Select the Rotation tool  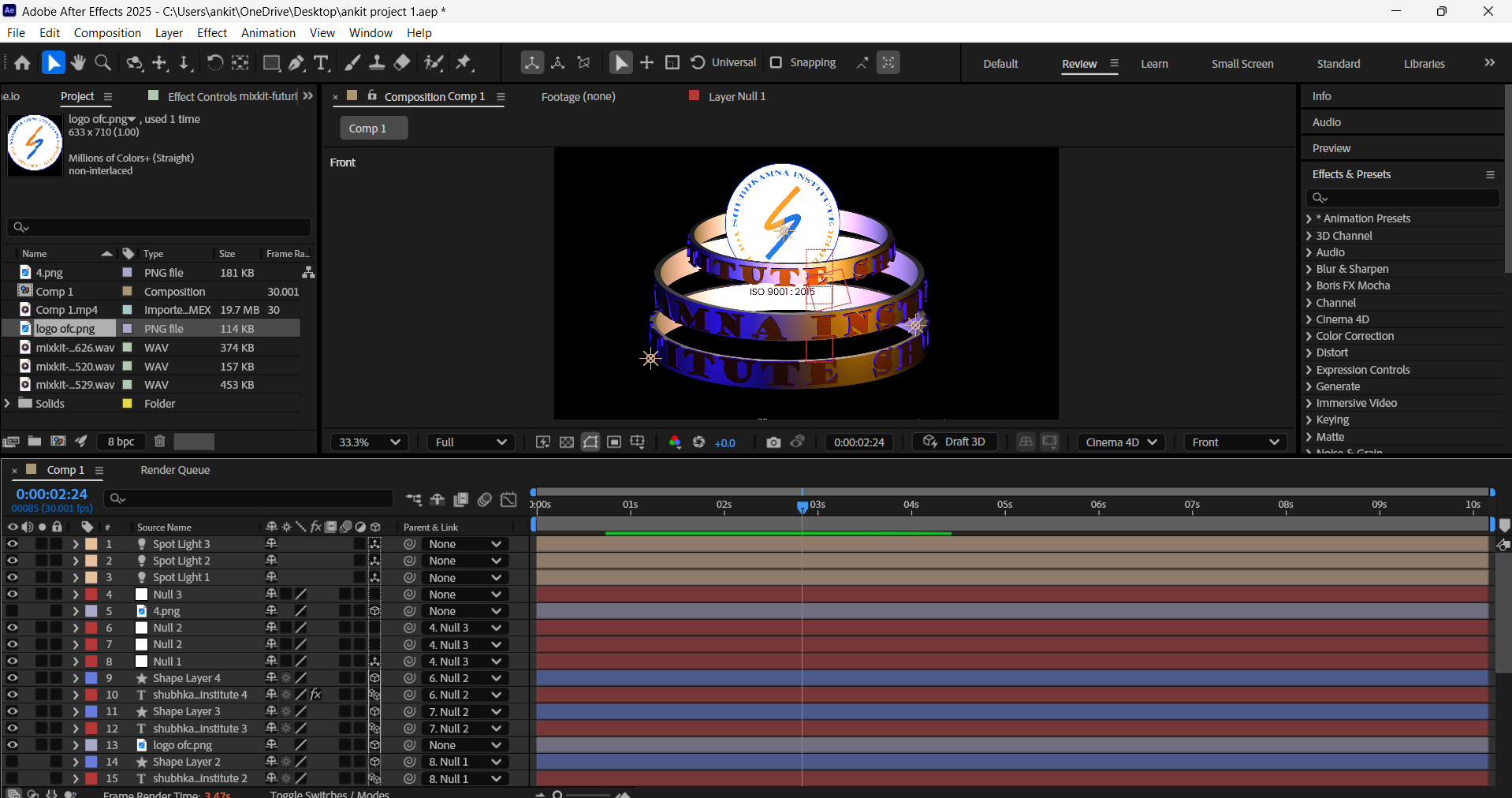coord(214,63)
